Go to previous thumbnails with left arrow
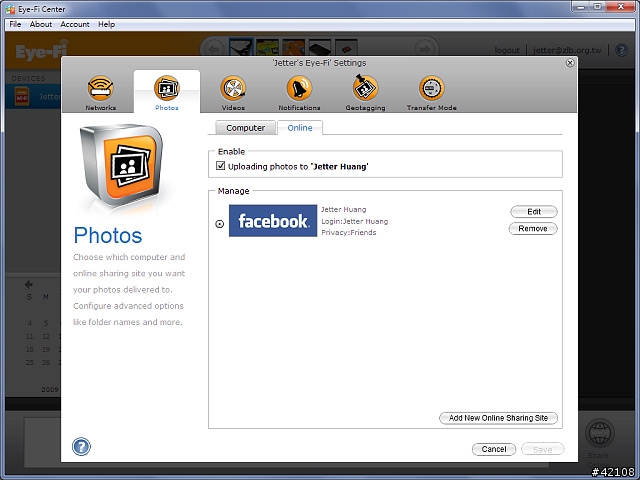The width and height of the screenshot is (640, 480). (x=213, y=49)
